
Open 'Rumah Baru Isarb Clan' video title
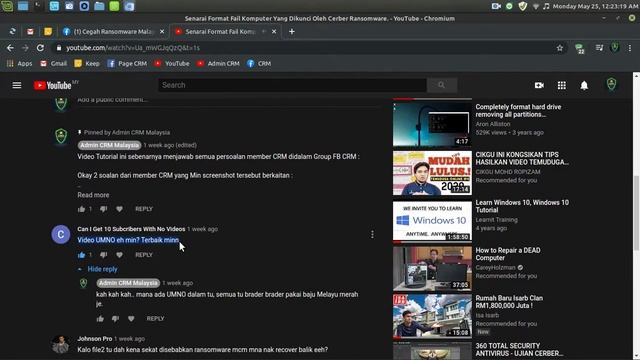coord(509,302)
